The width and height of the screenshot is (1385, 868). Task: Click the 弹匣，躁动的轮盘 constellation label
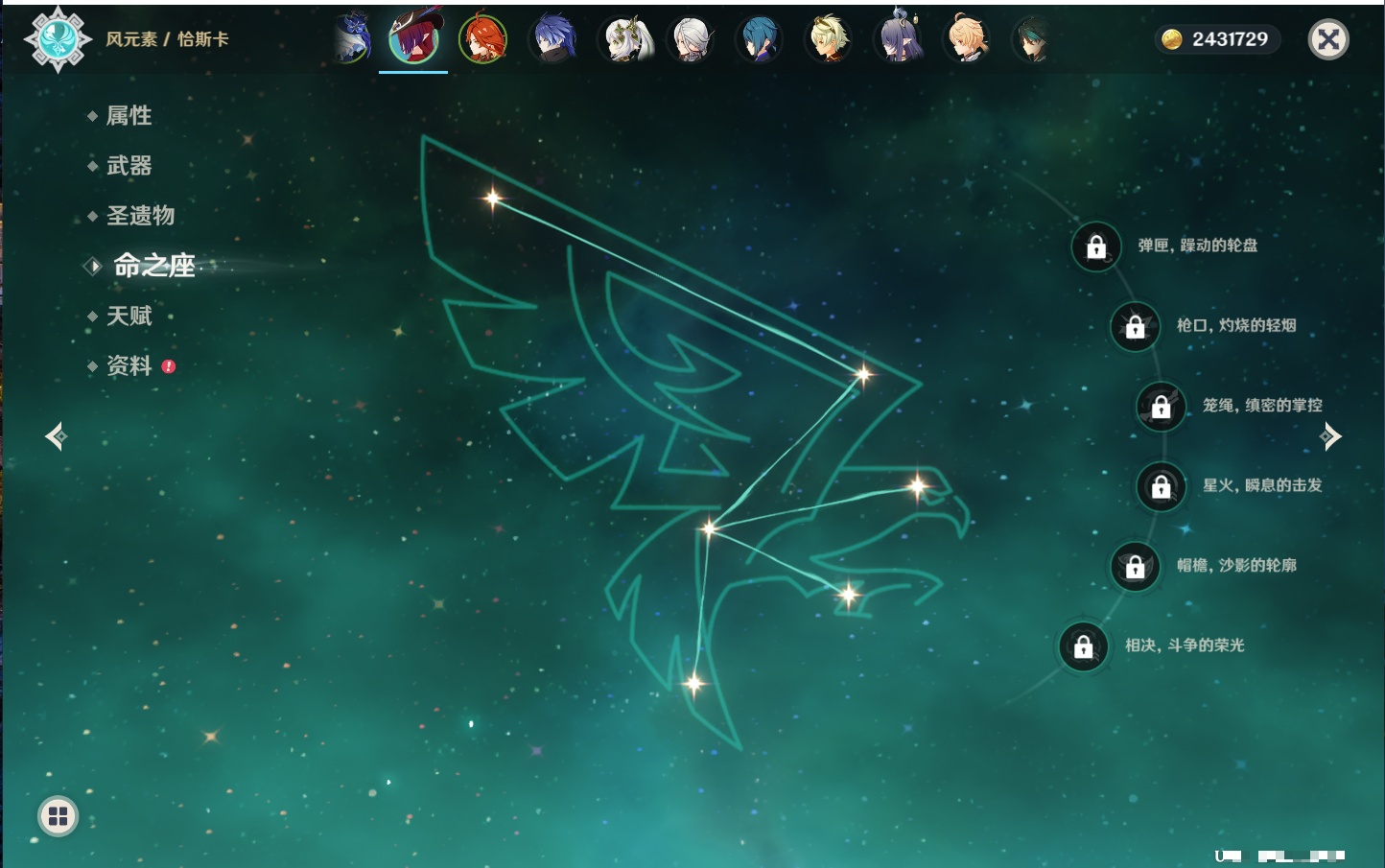click(x=1198, y=246)
